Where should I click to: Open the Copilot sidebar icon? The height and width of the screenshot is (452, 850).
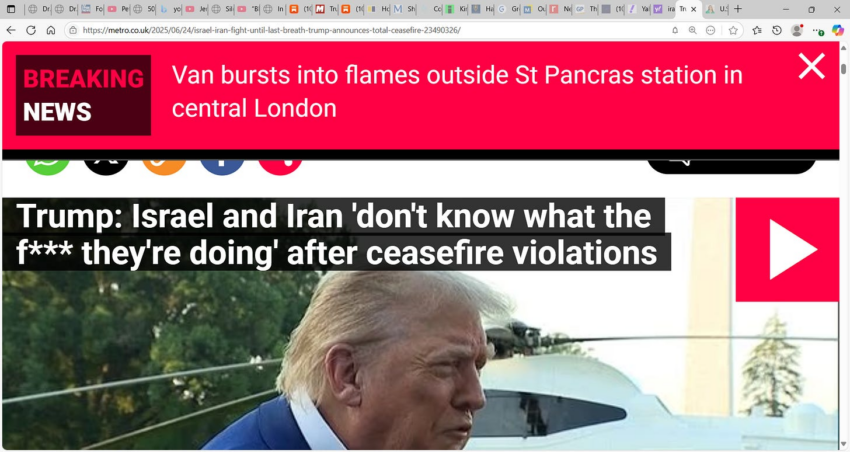pos(838,30)
